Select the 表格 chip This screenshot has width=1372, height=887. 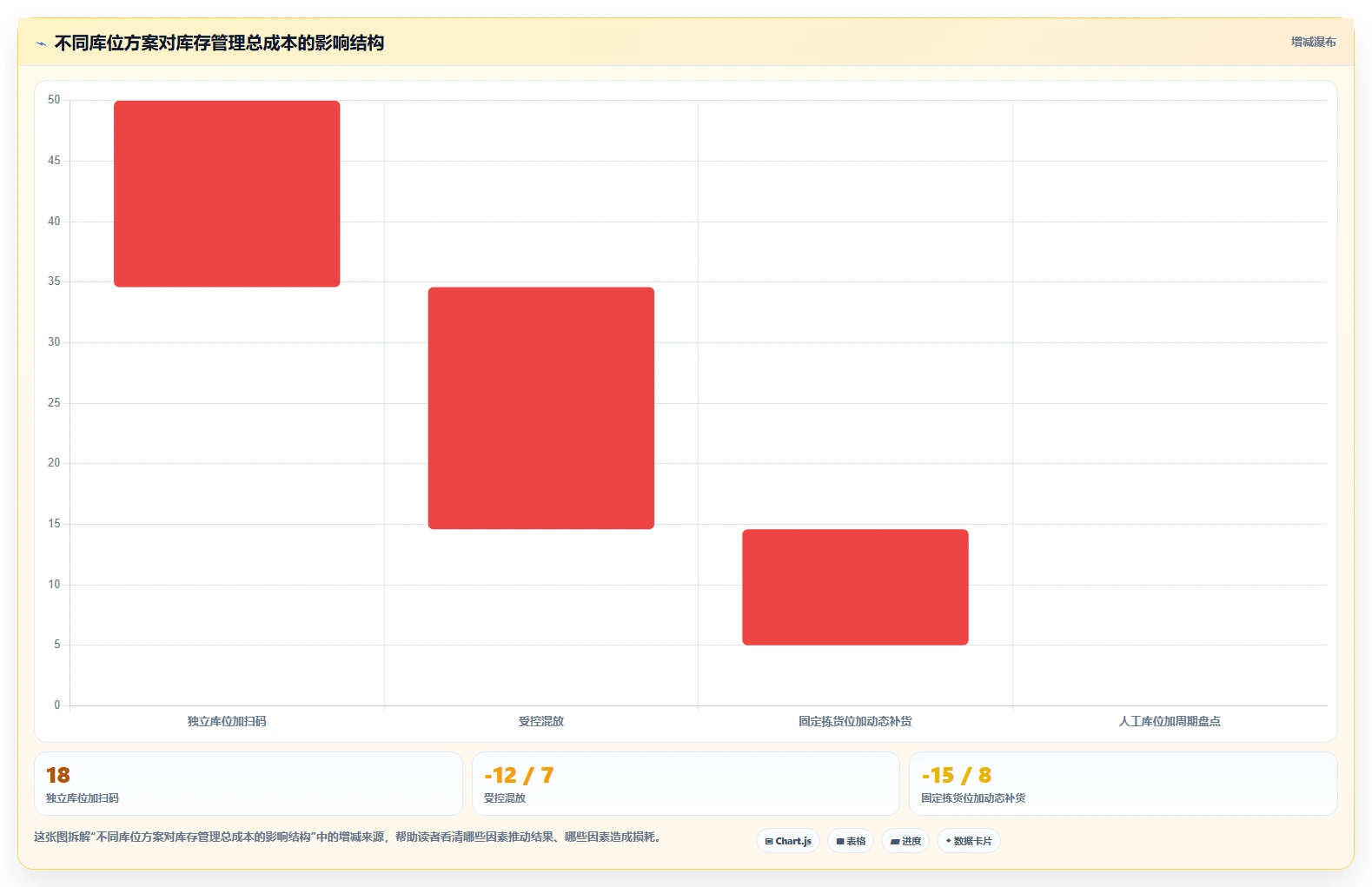[851, 841]
